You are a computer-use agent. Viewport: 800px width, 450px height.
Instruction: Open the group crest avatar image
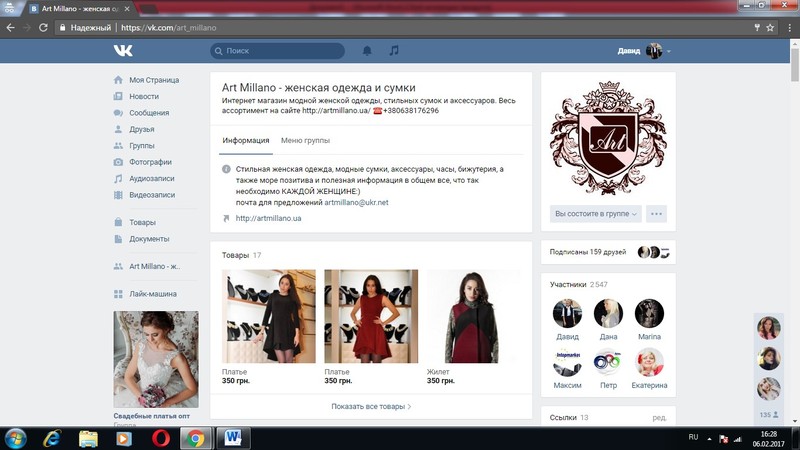608,138
